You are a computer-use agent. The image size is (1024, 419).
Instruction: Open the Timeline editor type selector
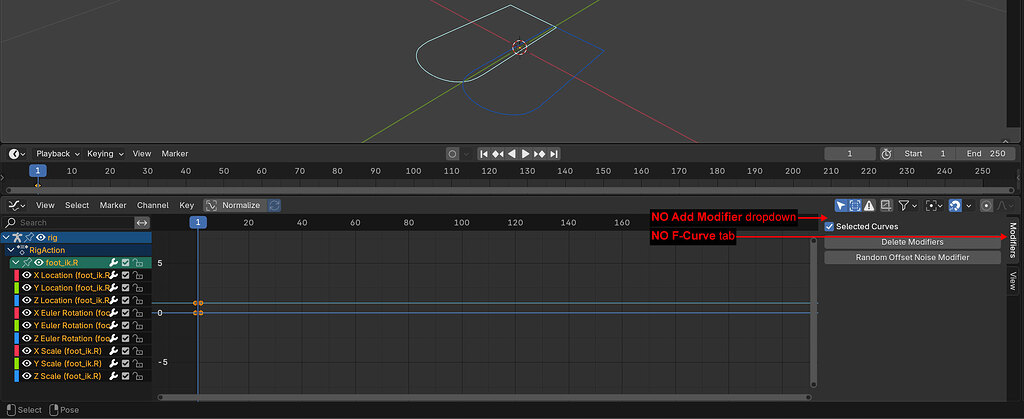tap(17, 154)
